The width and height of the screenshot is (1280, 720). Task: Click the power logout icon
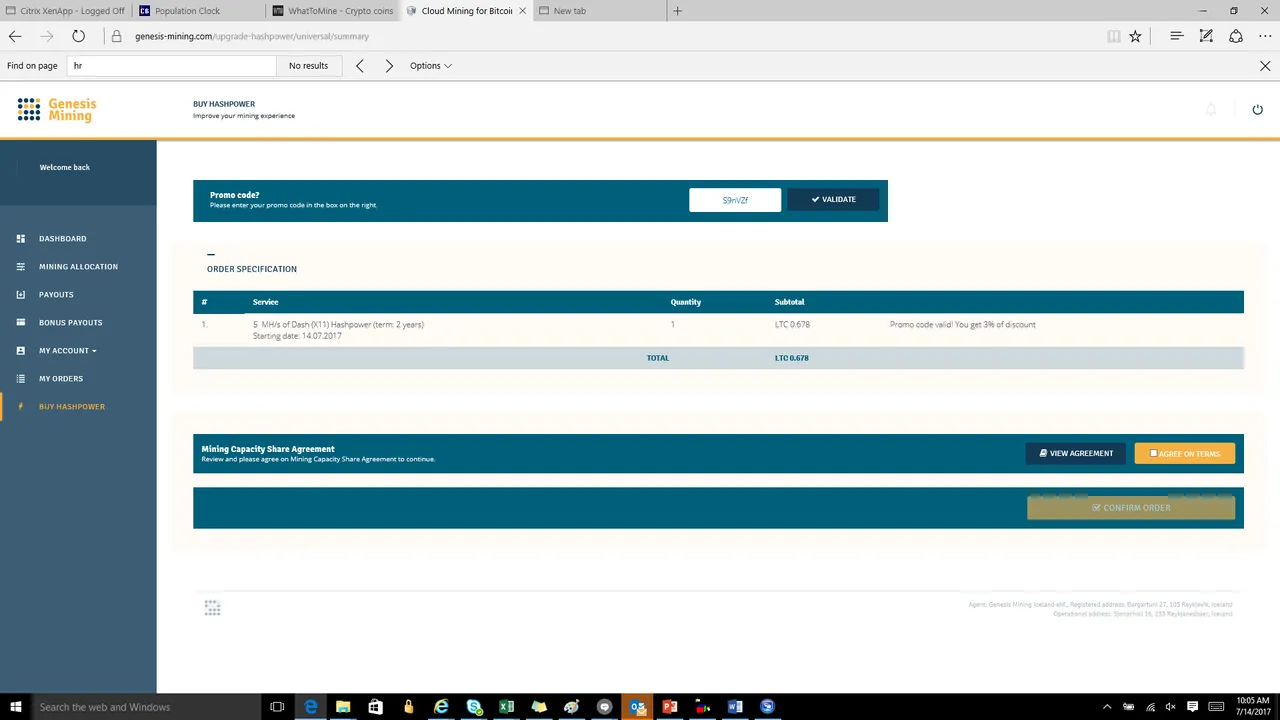click(x=1258, y=109)
